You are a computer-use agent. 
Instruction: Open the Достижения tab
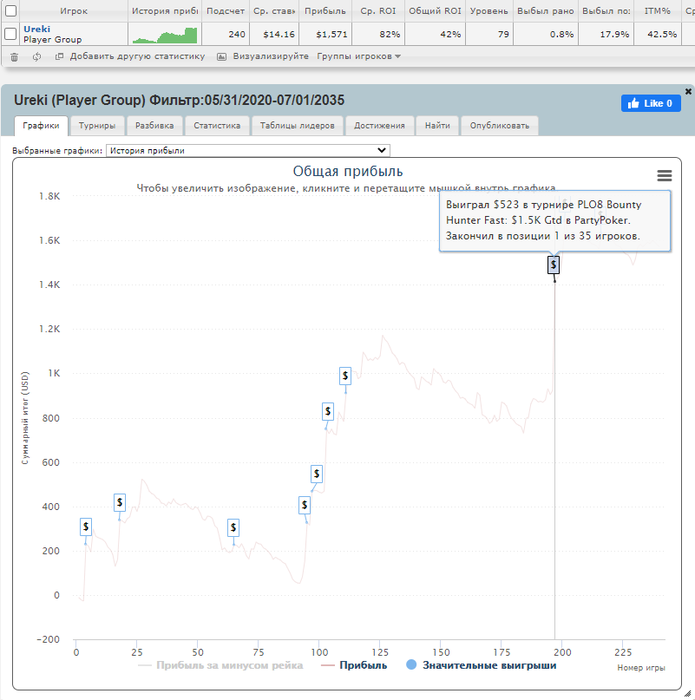[x=379, y=125]
